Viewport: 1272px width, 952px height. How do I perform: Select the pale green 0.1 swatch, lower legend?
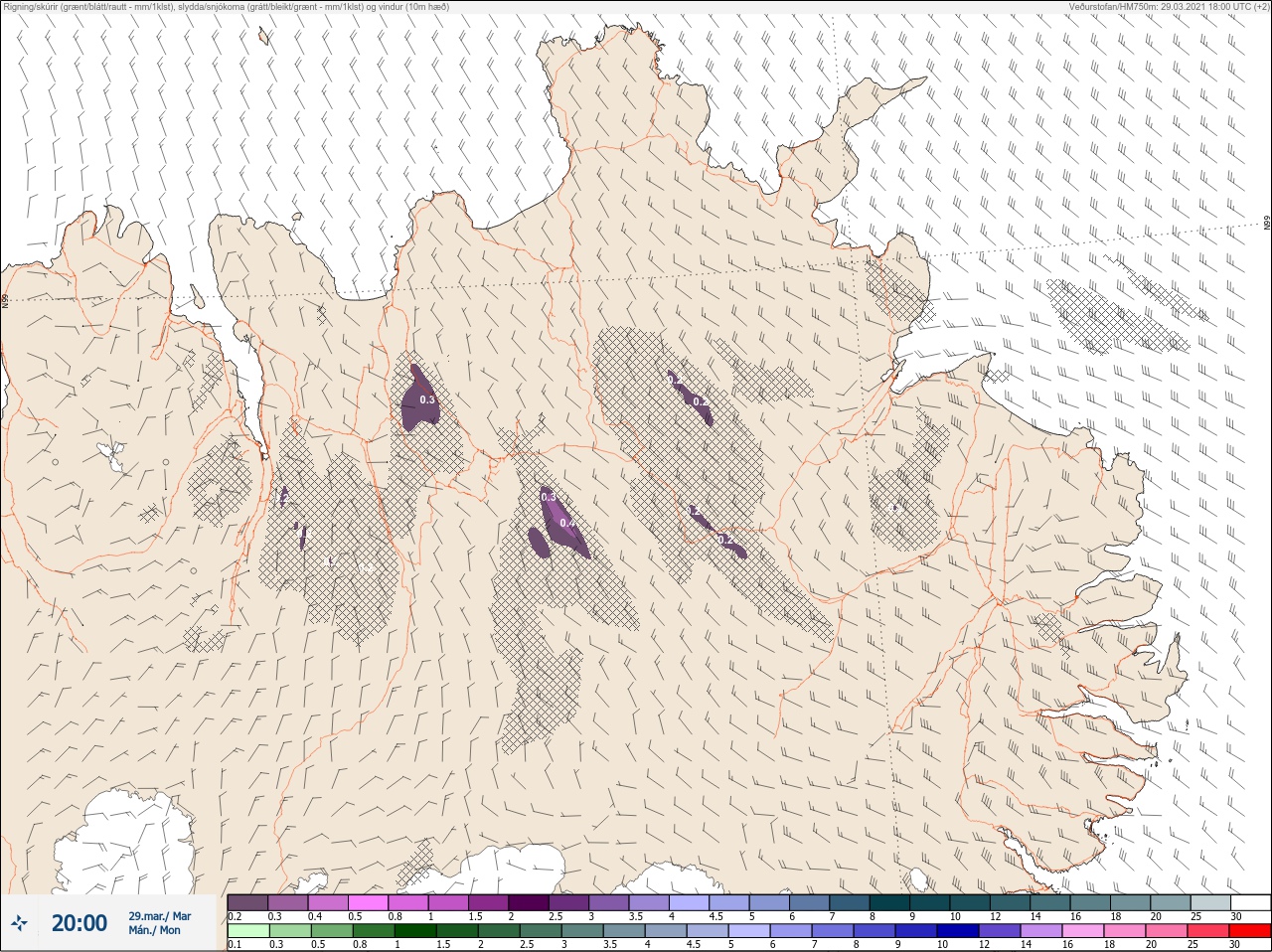click(247, 931)
